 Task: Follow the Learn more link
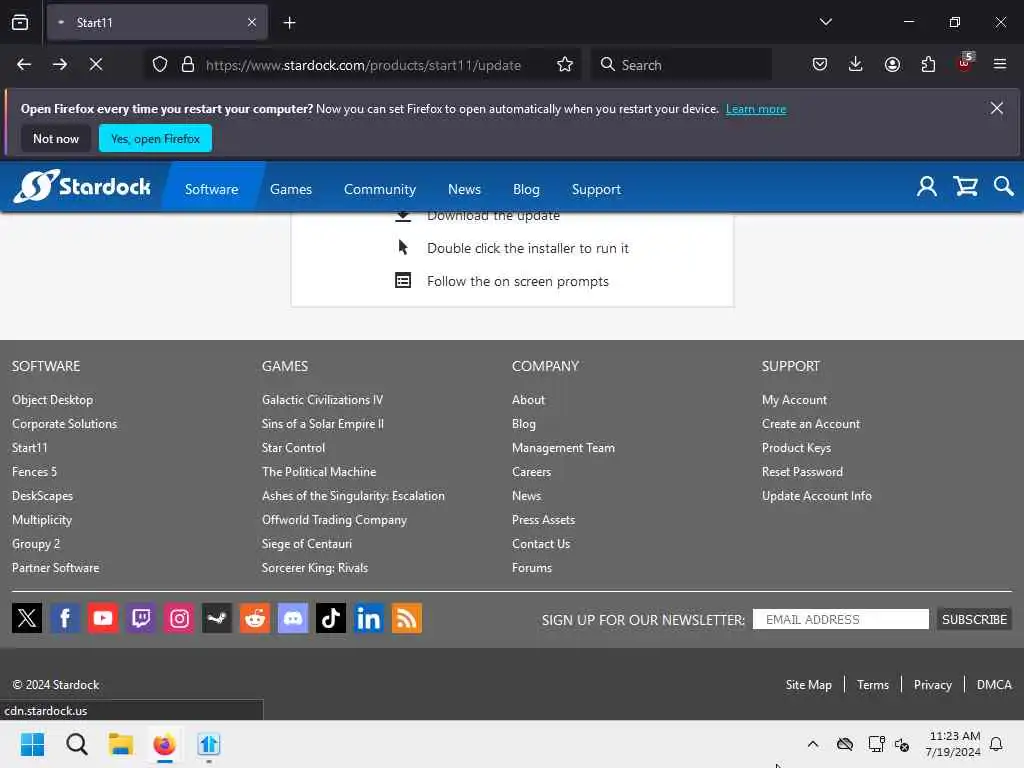(x=756, y=109)
